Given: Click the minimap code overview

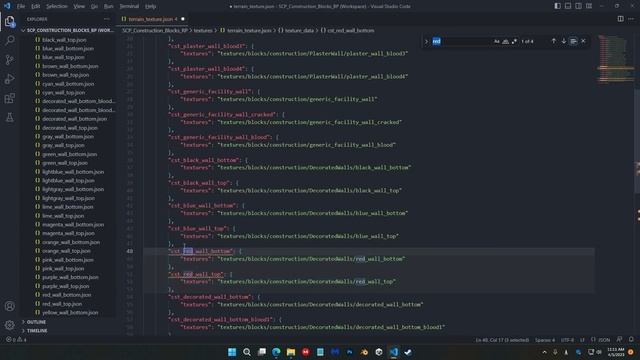Looking at the screenshot, I should [x=616, y=60].
